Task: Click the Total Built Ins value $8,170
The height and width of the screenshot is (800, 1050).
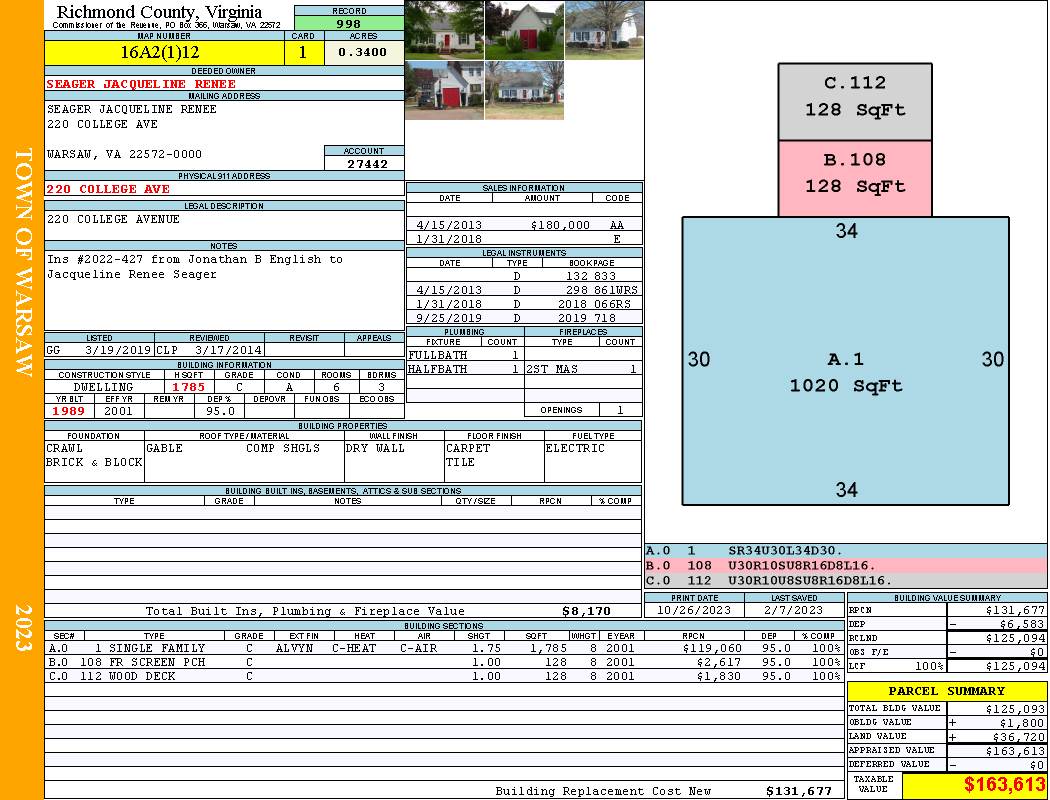Action: click(586, 611)
